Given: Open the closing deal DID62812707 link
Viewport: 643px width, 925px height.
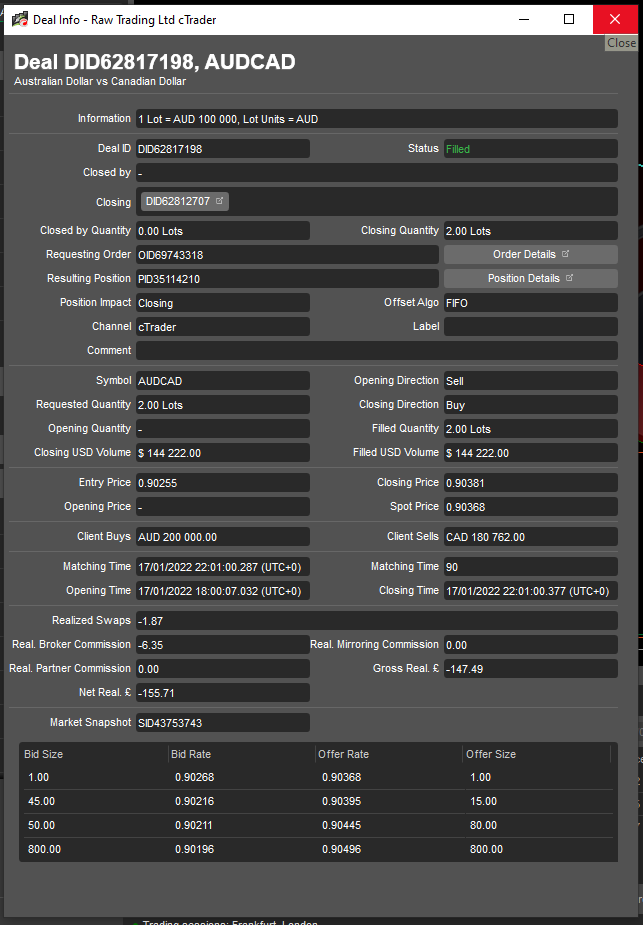Looking at the screenshot, I should [x=185, y=201].
